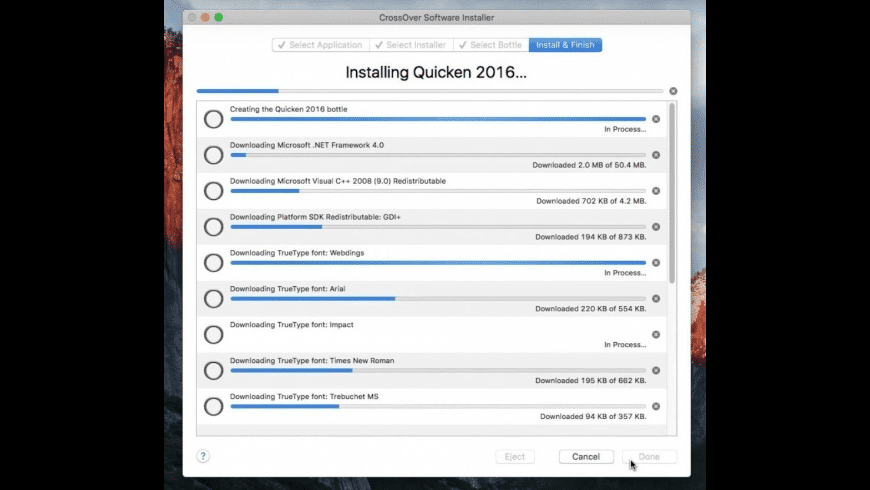
Task: Click the Done button
Action: pos(649,457)
